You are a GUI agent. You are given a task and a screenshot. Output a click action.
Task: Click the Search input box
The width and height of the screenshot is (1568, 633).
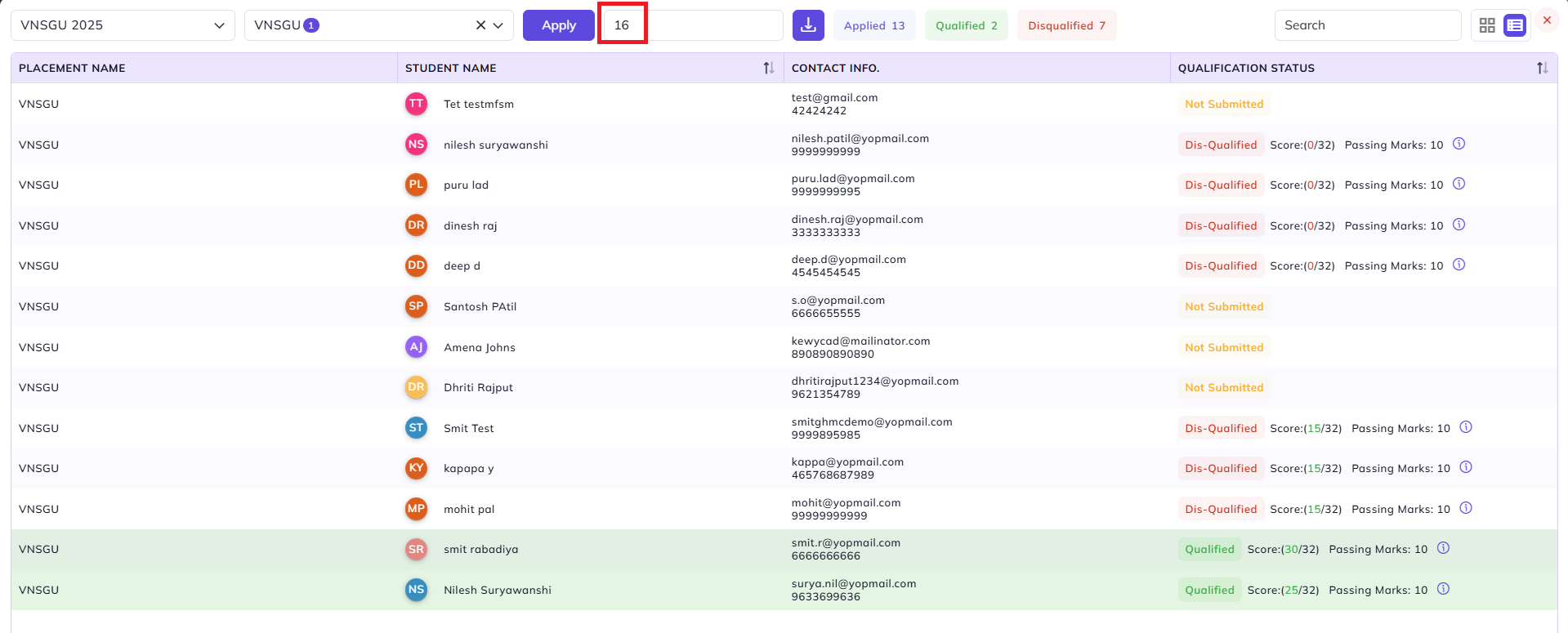tap(1368, 25)
